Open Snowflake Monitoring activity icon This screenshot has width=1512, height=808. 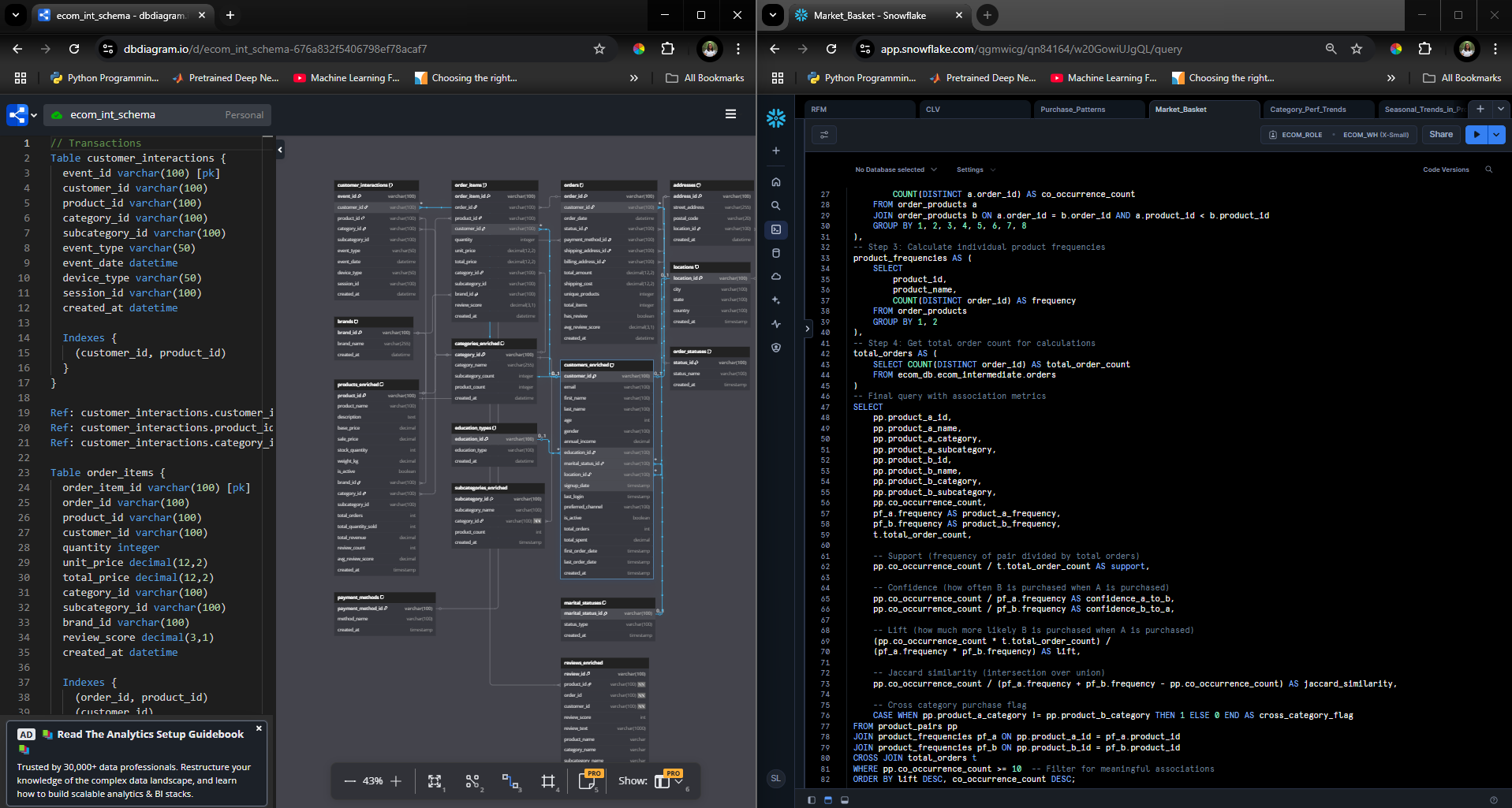(776, 324)
